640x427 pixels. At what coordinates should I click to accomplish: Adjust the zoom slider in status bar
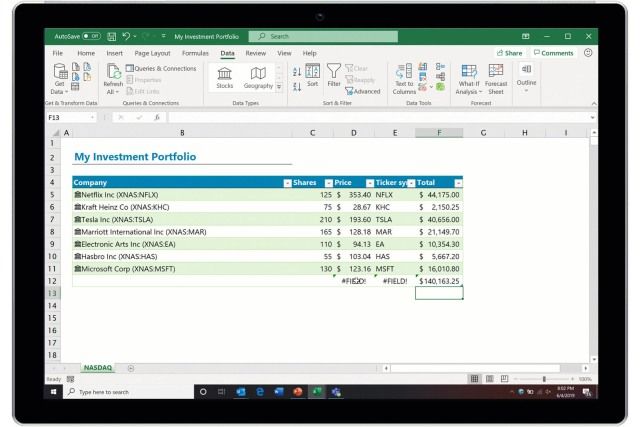pyautogui.click(x=543, y=379)
